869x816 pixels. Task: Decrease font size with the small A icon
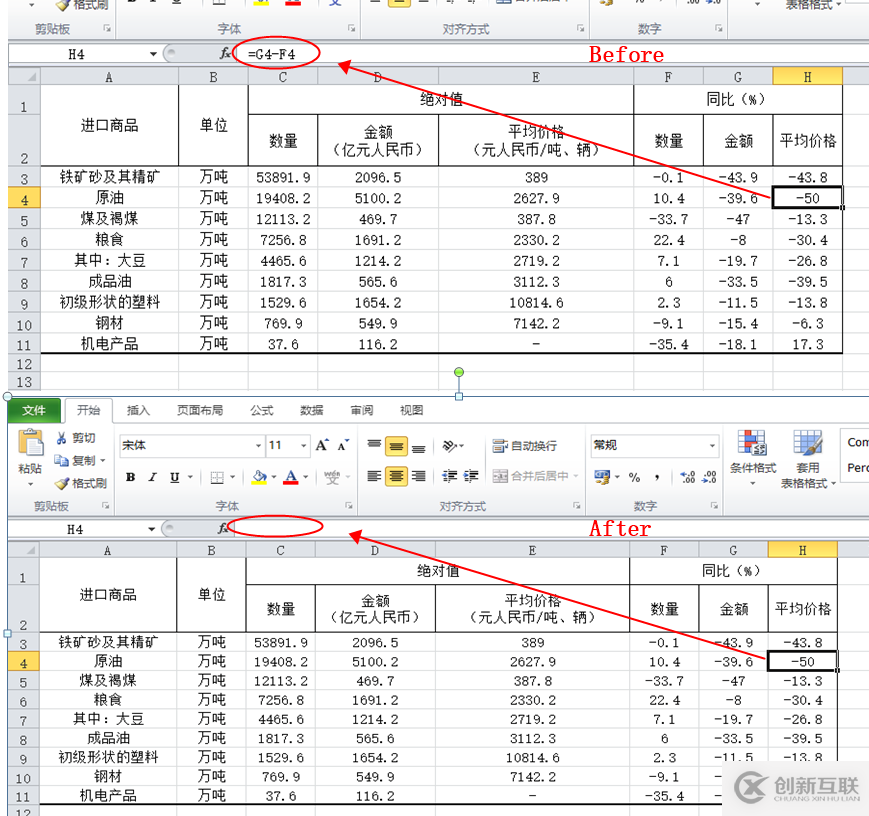tap(343, 445)
